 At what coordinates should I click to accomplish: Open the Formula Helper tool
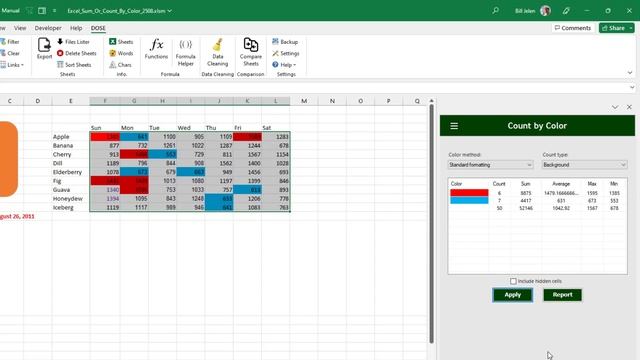[x=185, y=52]
